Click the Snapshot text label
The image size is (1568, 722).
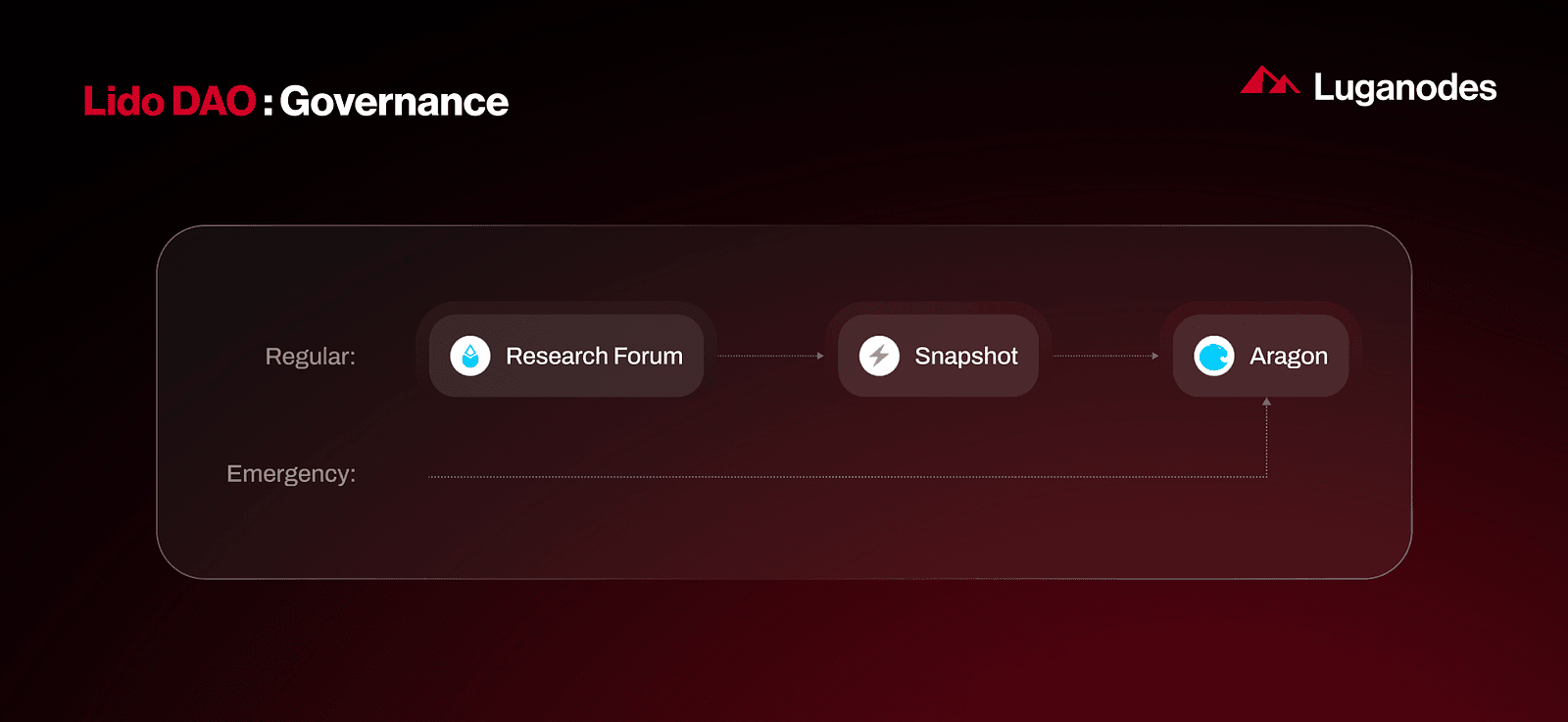(966, 357)
